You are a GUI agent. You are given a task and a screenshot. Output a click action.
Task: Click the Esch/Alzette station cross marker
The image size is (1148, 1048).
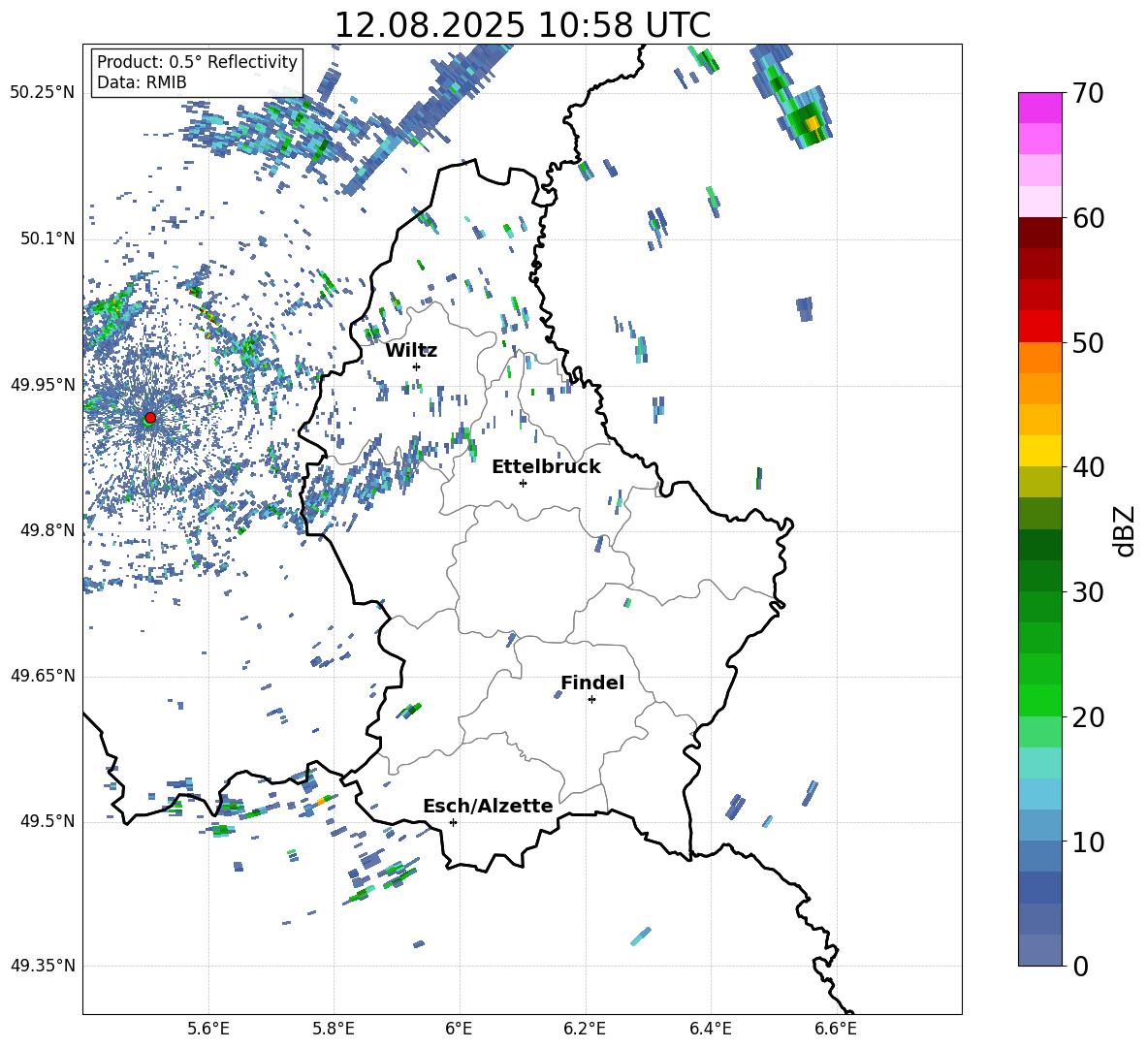453,822
